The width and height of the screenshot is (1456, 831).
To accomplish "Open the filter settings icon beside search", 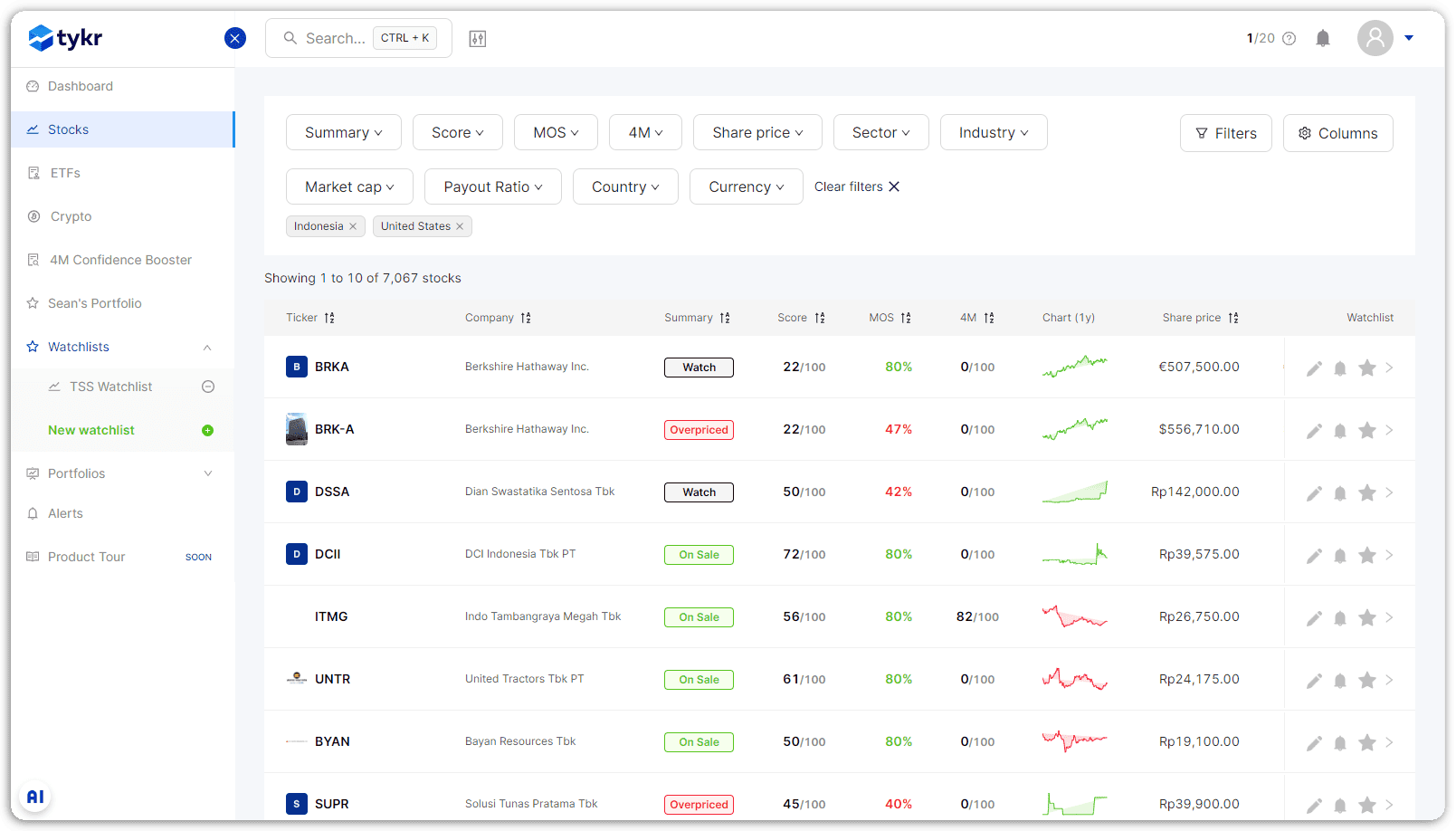I will tap(478, 38).
